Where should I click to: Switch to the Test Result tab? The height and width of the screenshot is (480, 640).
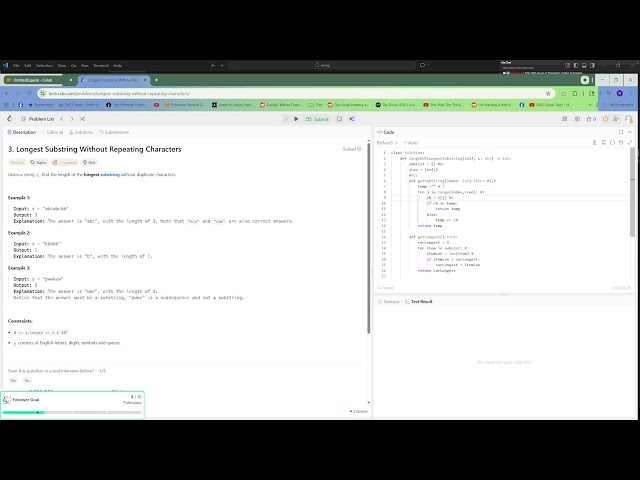(418, 302)
